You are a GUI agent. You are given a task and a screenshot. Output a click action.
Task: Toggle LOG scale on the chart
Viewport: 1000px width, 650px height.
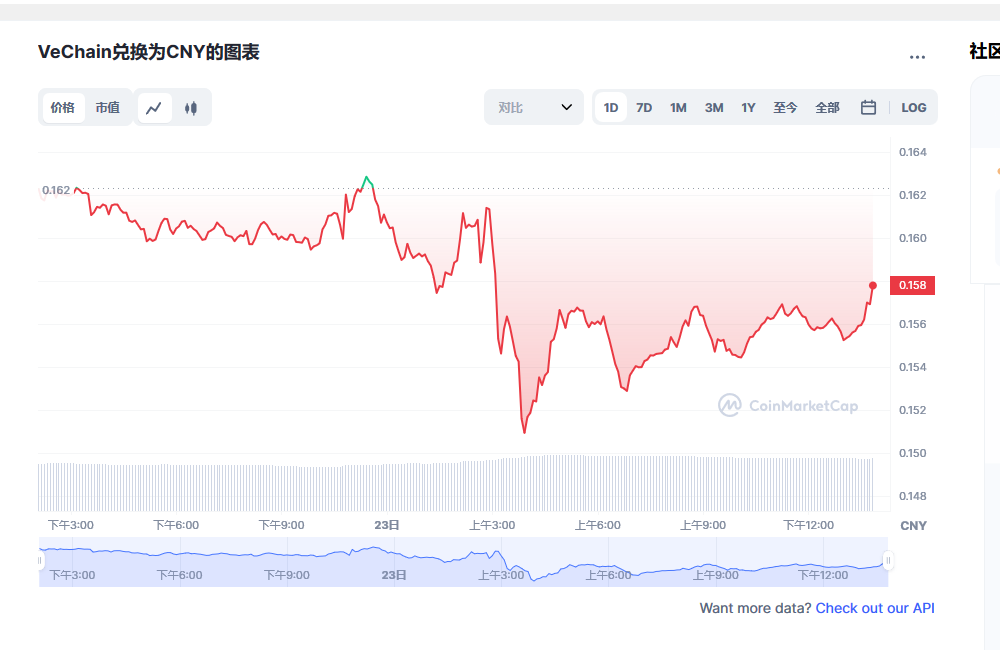[913, 107]
